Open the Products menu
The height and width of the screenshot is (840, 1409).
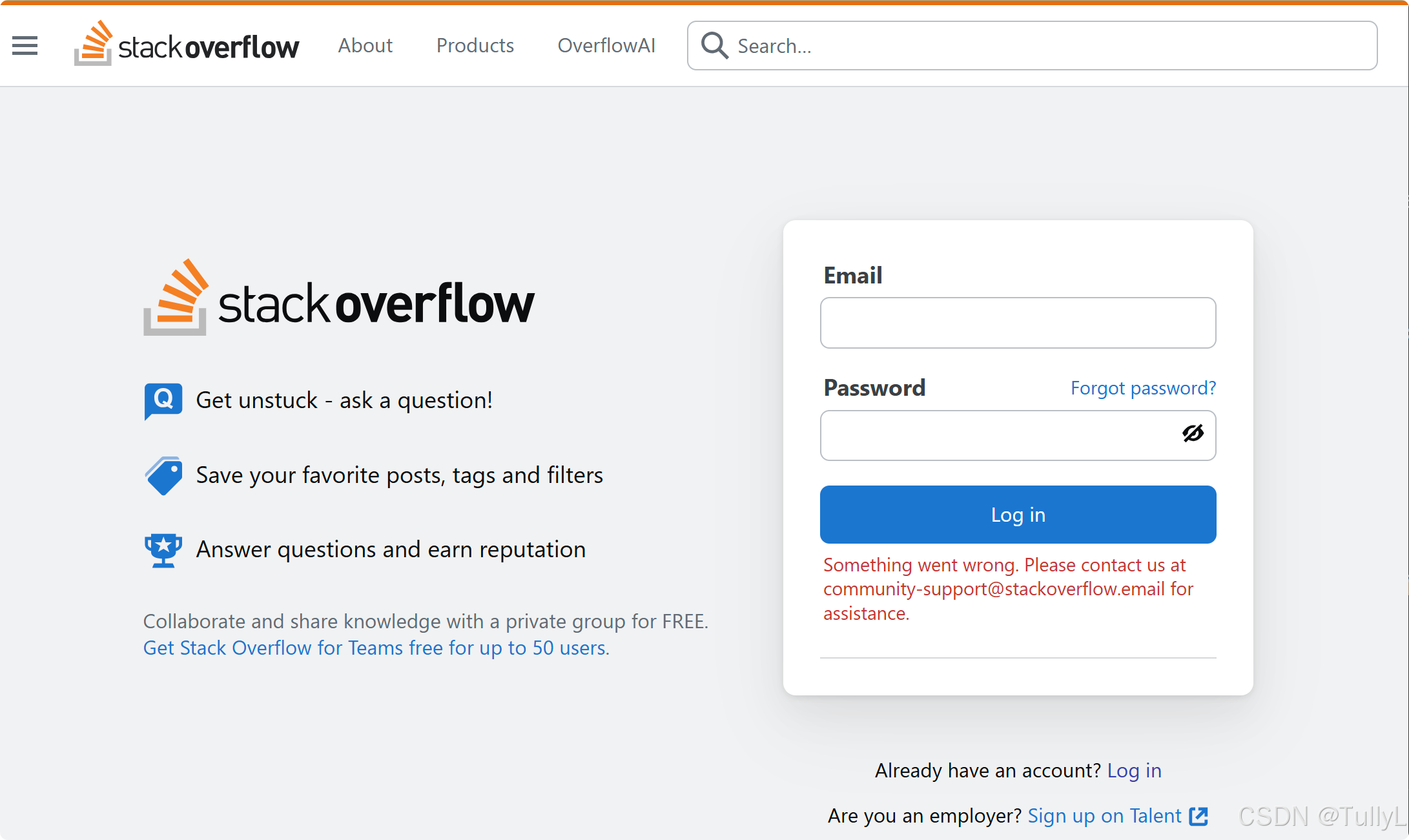[x=475, y=46]
